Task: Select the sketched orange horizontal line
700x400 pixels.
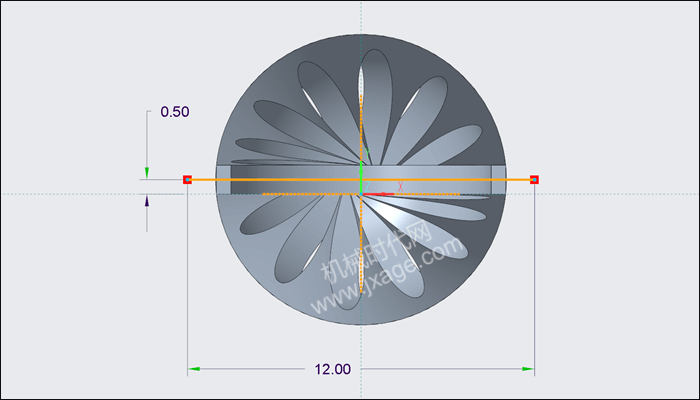Action: coord(361,179)
